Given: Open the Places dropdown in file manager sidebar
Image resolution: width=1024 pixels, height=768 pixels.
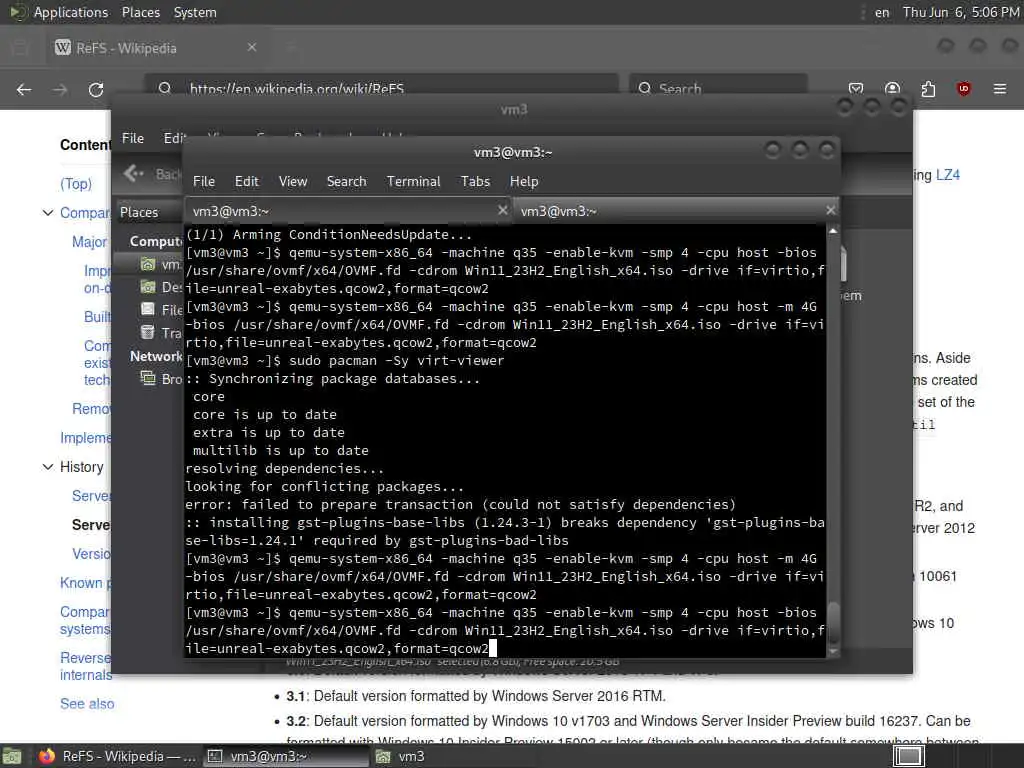Looking at the screenshot, I should [148, 212].
